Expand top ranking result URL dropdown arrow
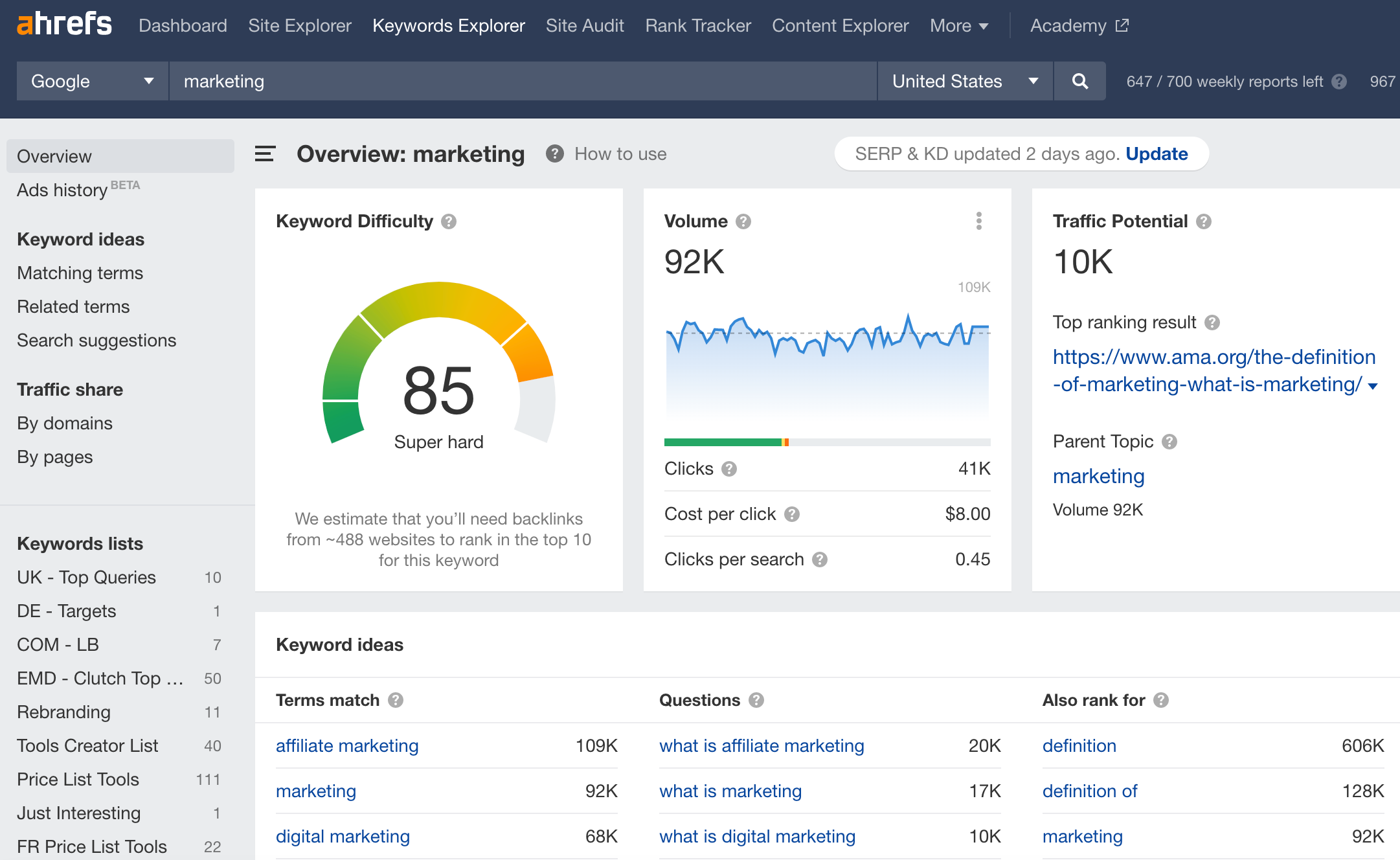 (1372, 386)
